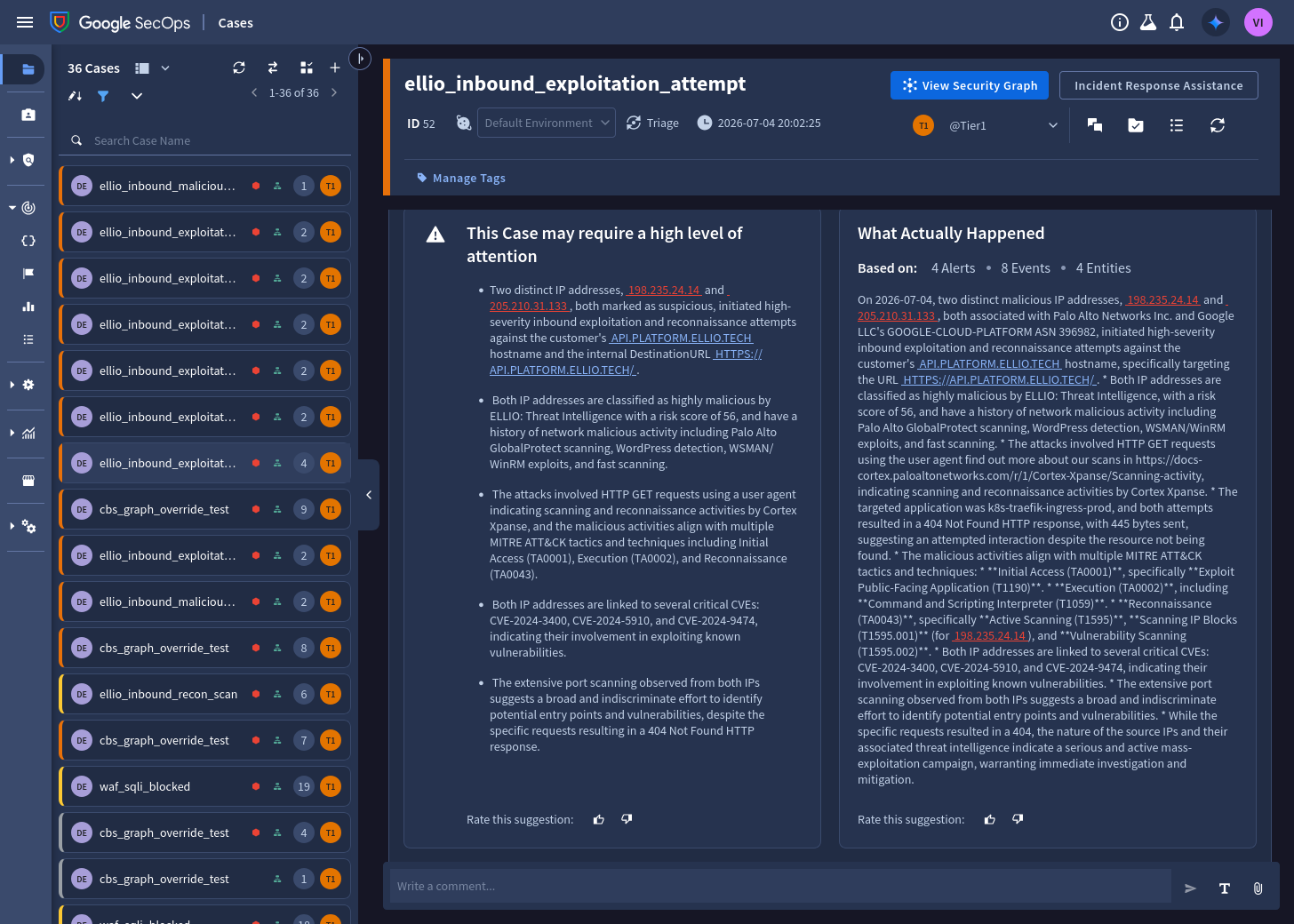The image size is (1294, 924).
Task: Select cbs_graph_override_test case with 8 alerts
Action: click(x=204, y=648)
